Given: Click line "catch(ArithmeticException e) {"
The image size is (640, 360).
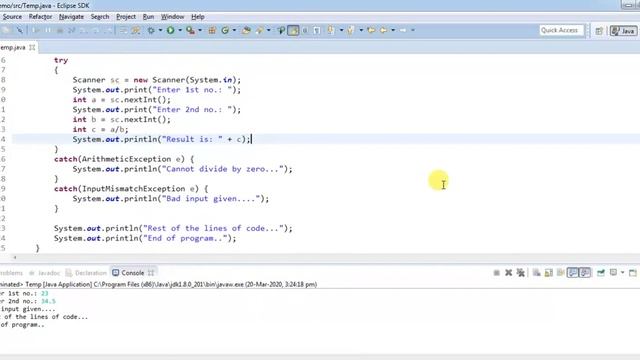Looking at the screenshot, I should [124, 159].
